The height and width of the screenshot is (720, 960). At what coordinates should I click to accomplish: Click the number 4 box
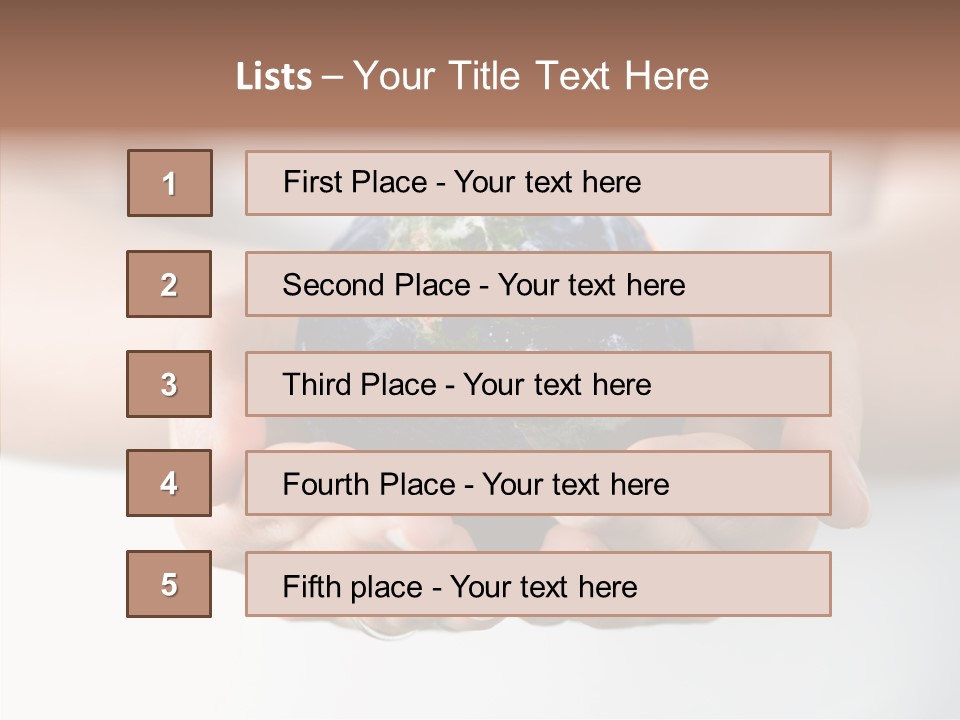[x=169, y=483]
